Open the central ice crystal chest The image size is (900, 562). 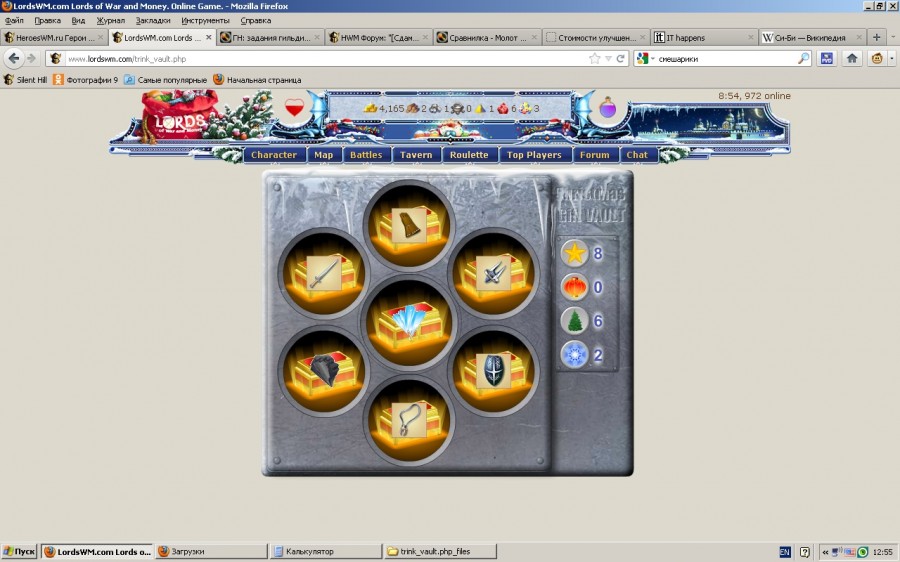(x=409, y=321)
